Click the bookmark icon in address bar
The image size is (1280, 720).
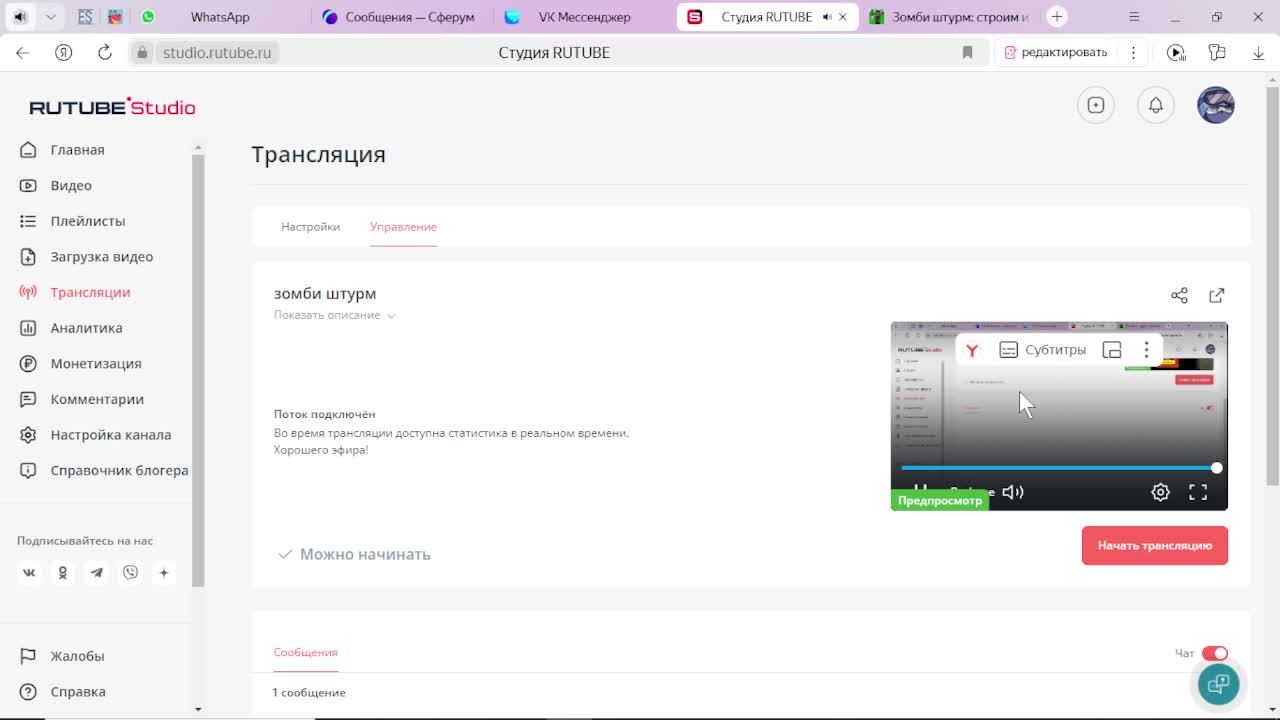coord(967,53)
